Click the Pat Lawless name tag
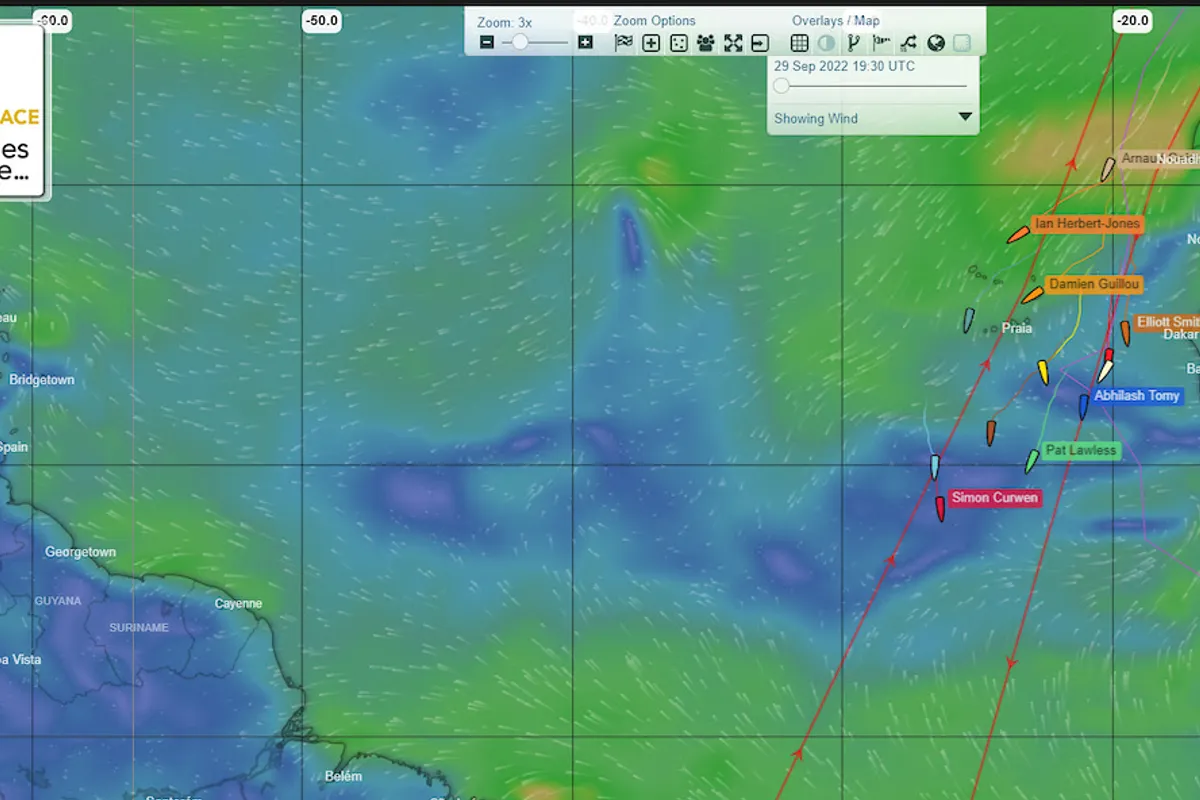 tap(1080, 451)
